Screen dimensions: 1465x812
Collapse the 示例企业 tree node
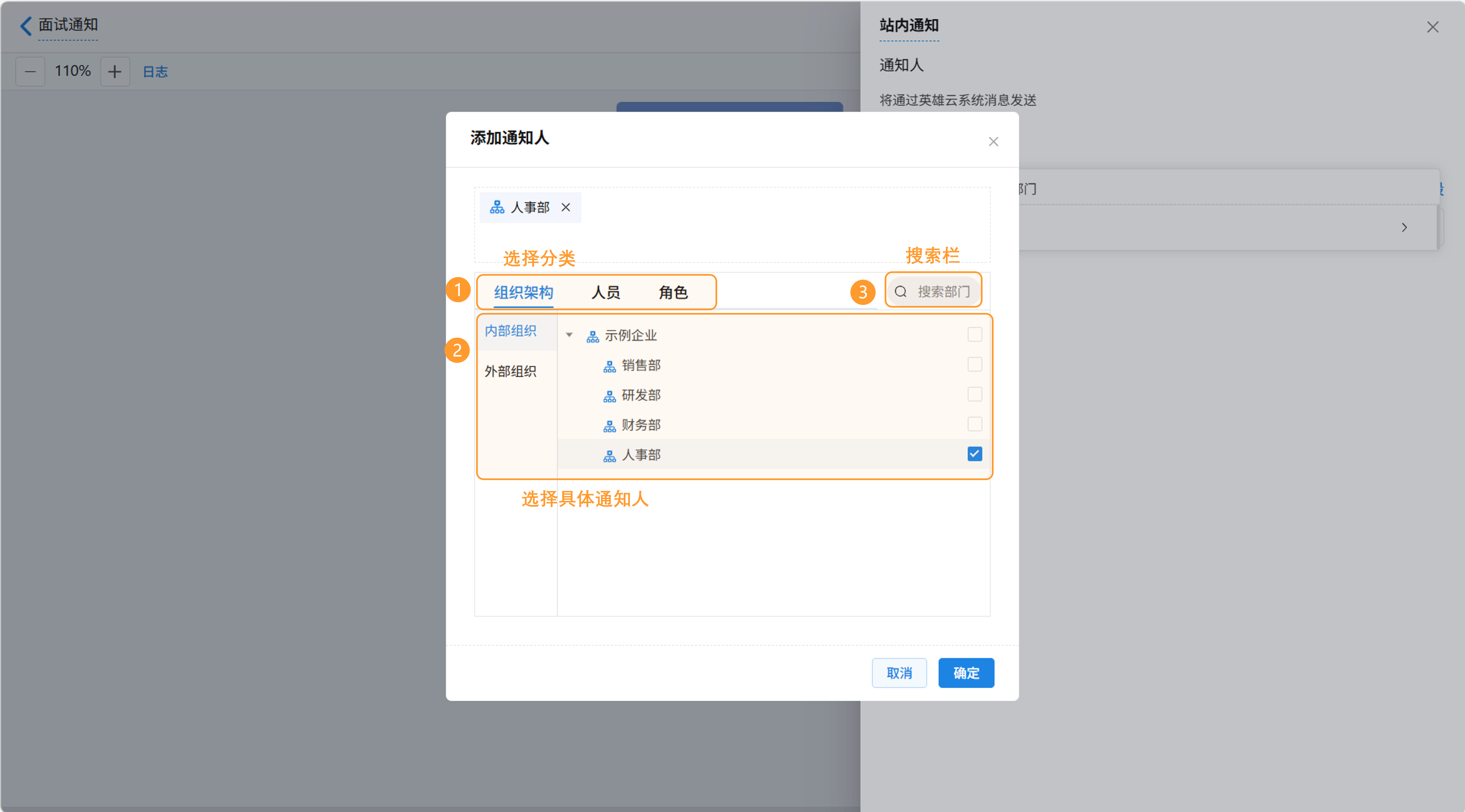pyautogui.click(x=569, y=335)
